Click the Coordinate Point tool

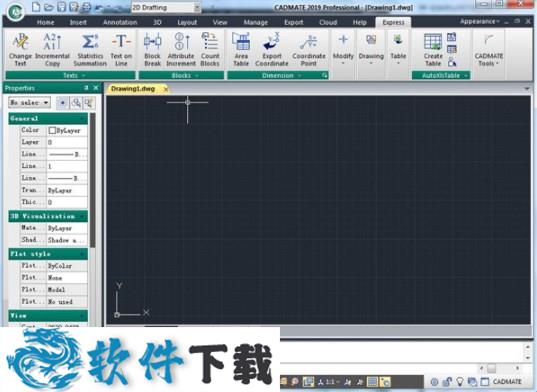coord(309,50)
